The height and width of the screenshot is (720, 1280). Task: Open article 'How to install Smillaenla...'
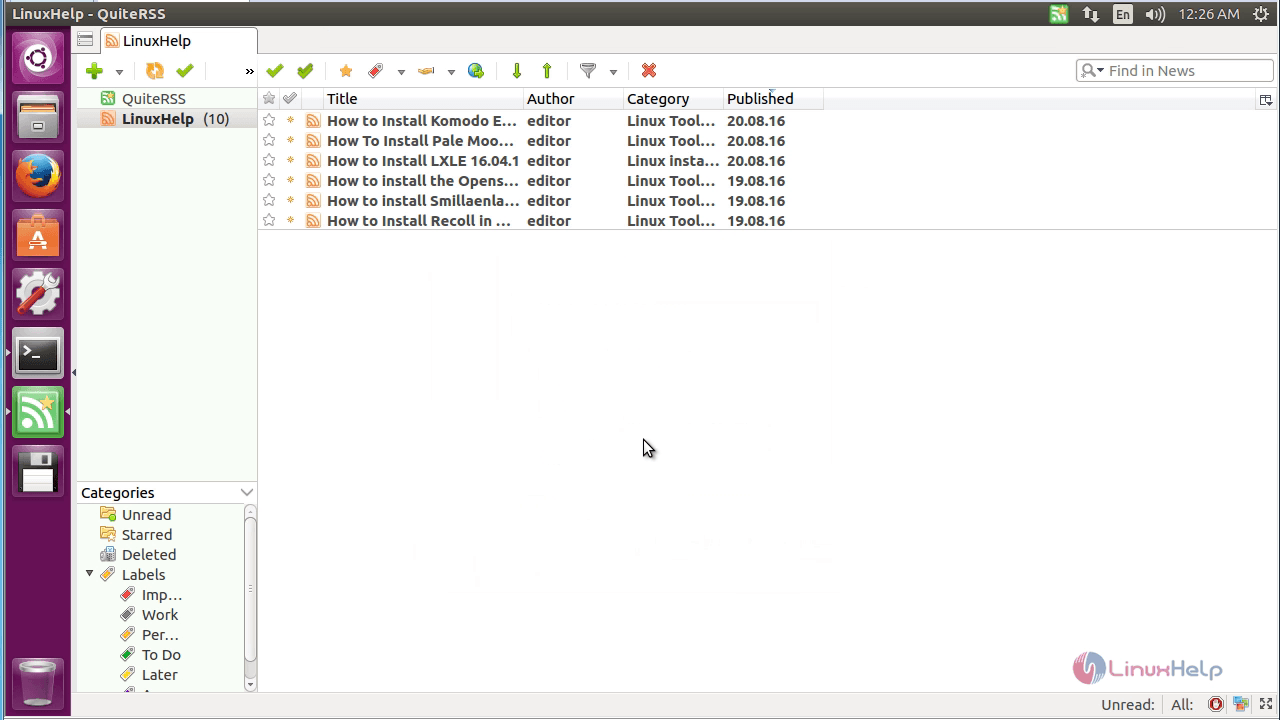[x=423, y=201]
